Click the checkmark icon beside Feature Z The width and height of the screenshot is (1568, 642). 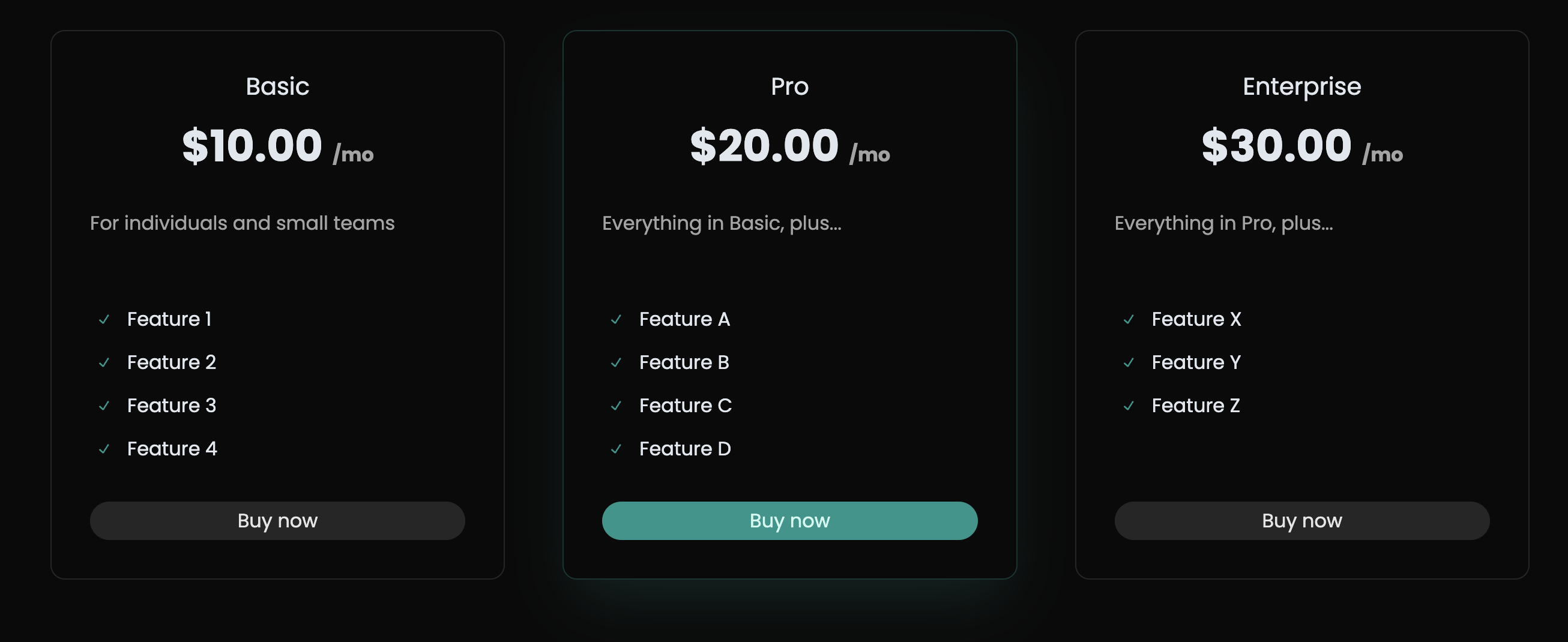1129,406
